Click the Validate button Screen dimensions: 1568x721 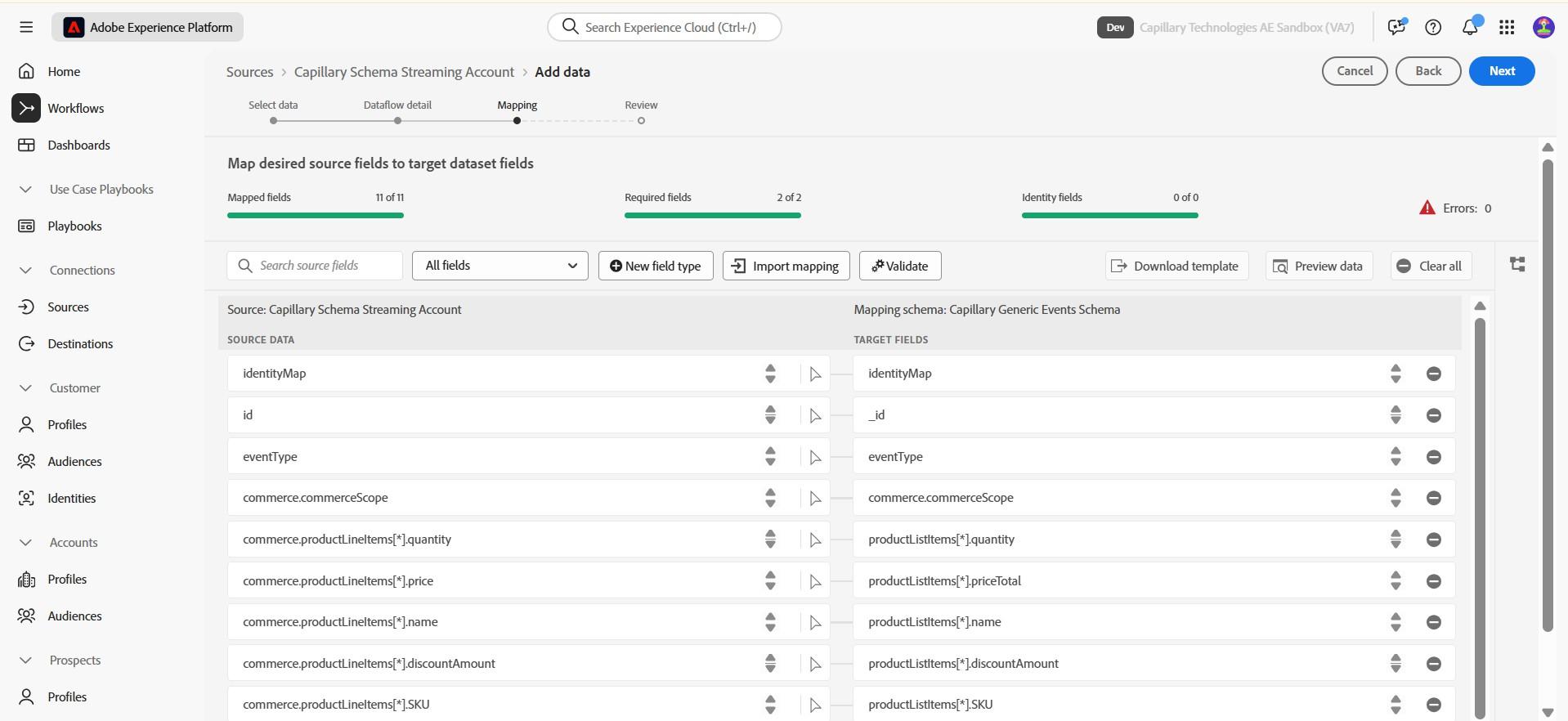coord(900,266)
